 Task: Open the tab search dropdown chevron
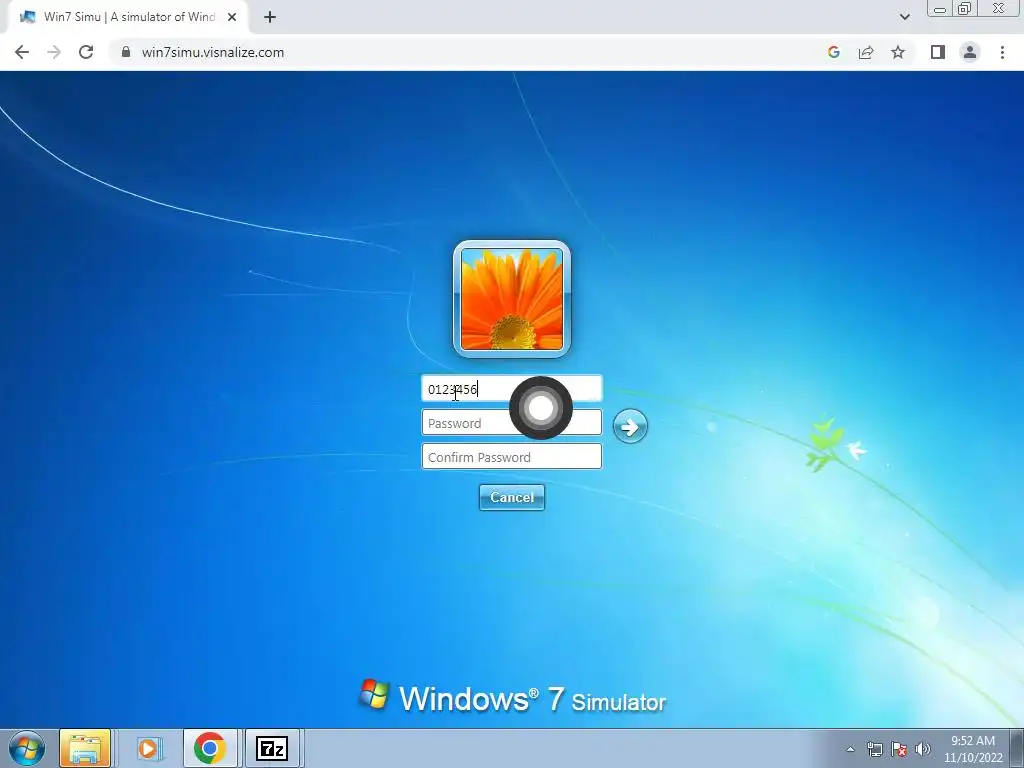[x=904, y=17]
